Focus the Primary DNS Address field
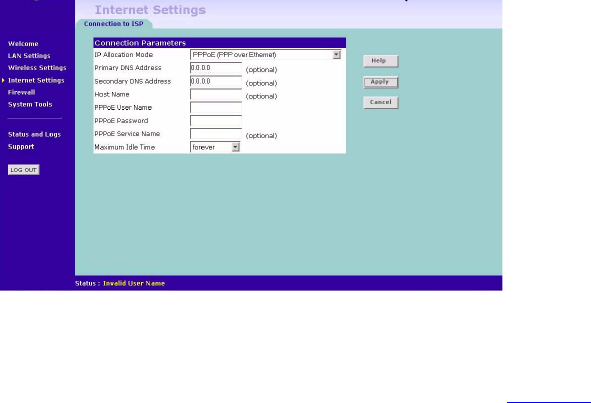Viewport: 591px width, 403px height. click(x=216, y=68)
